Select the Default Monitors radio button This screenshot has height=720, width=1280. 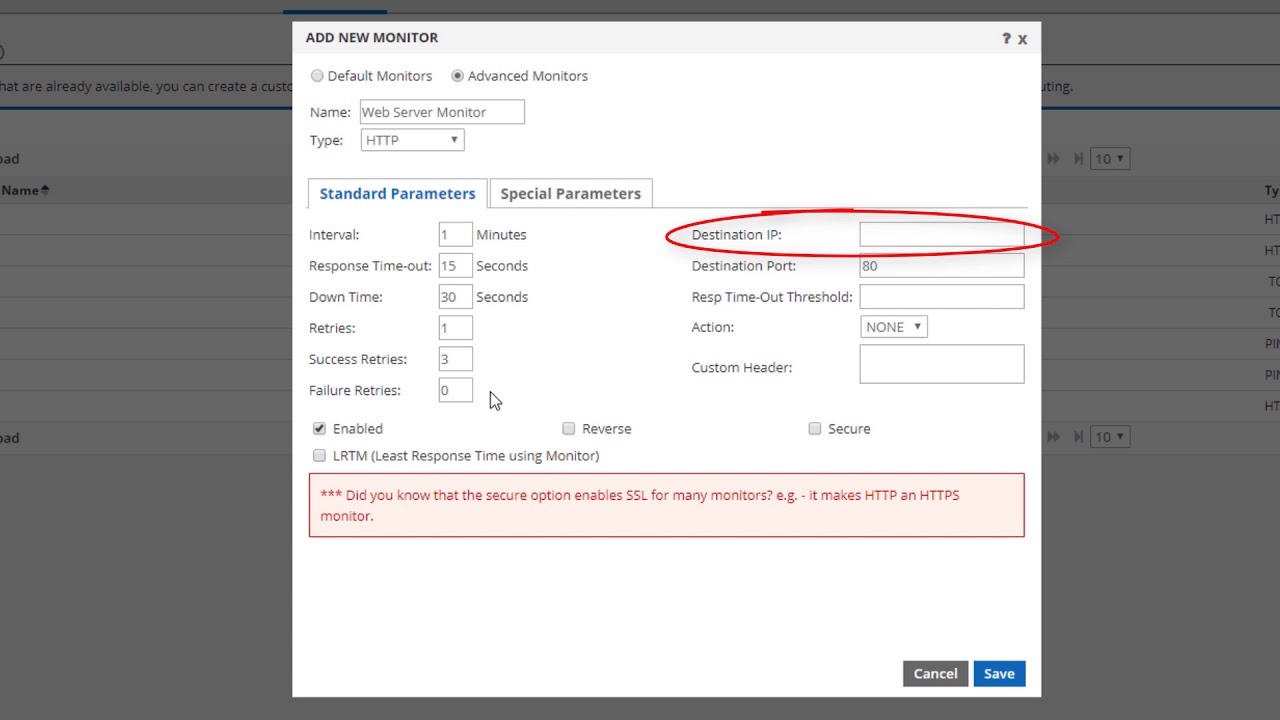point(317,76)
